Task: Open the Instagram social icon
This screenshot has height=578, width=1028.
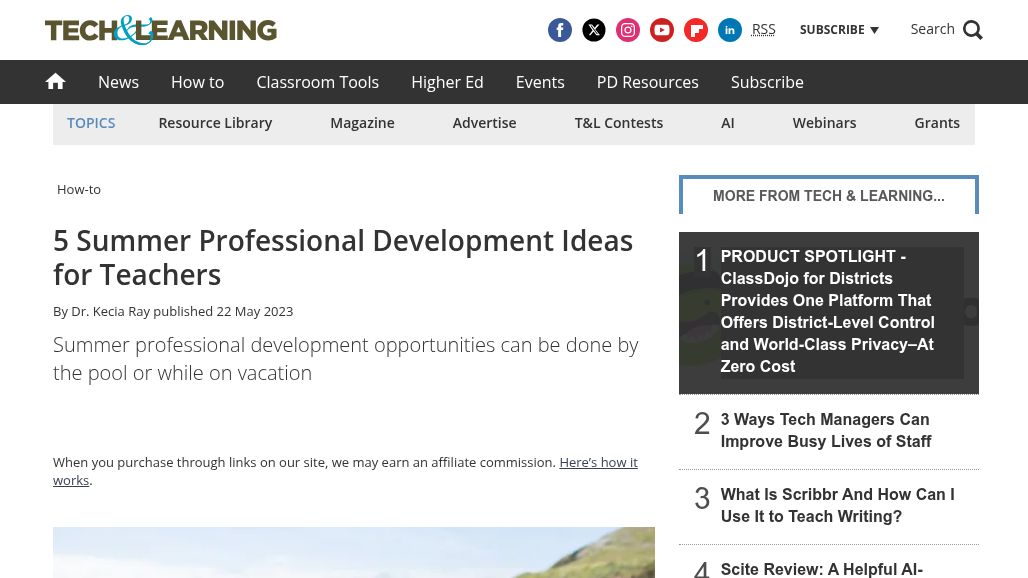Action: [627, 30]
